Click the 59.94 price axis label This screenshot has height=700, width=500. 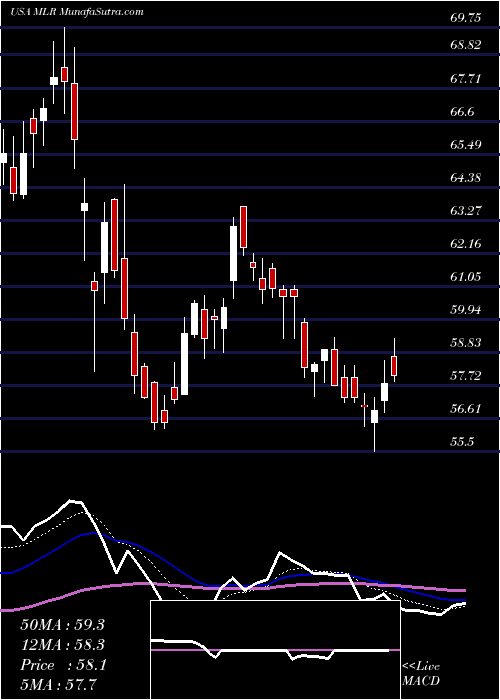tap(466, 309)
